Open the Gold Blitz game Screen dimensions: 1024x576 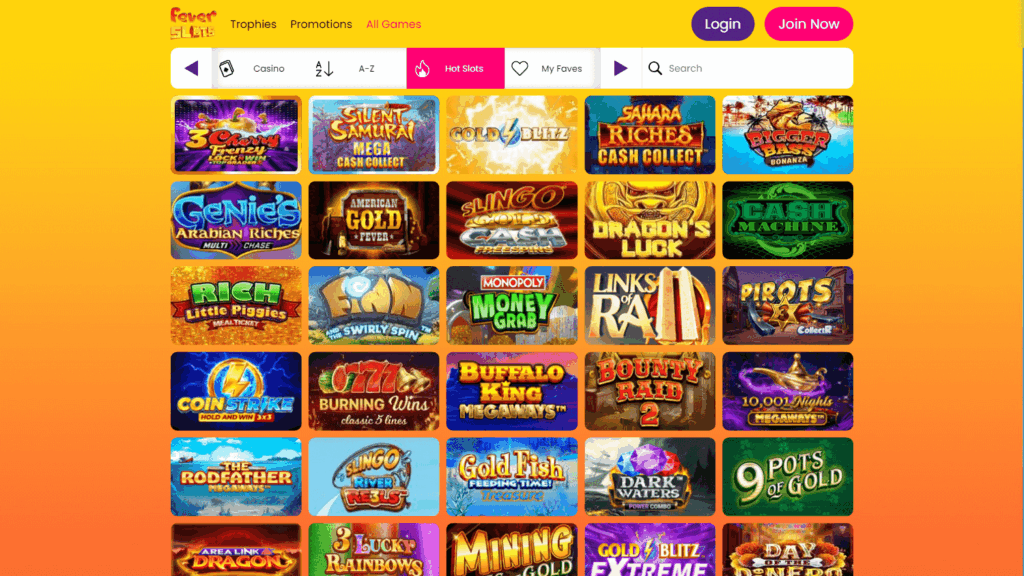coord(512,135)
